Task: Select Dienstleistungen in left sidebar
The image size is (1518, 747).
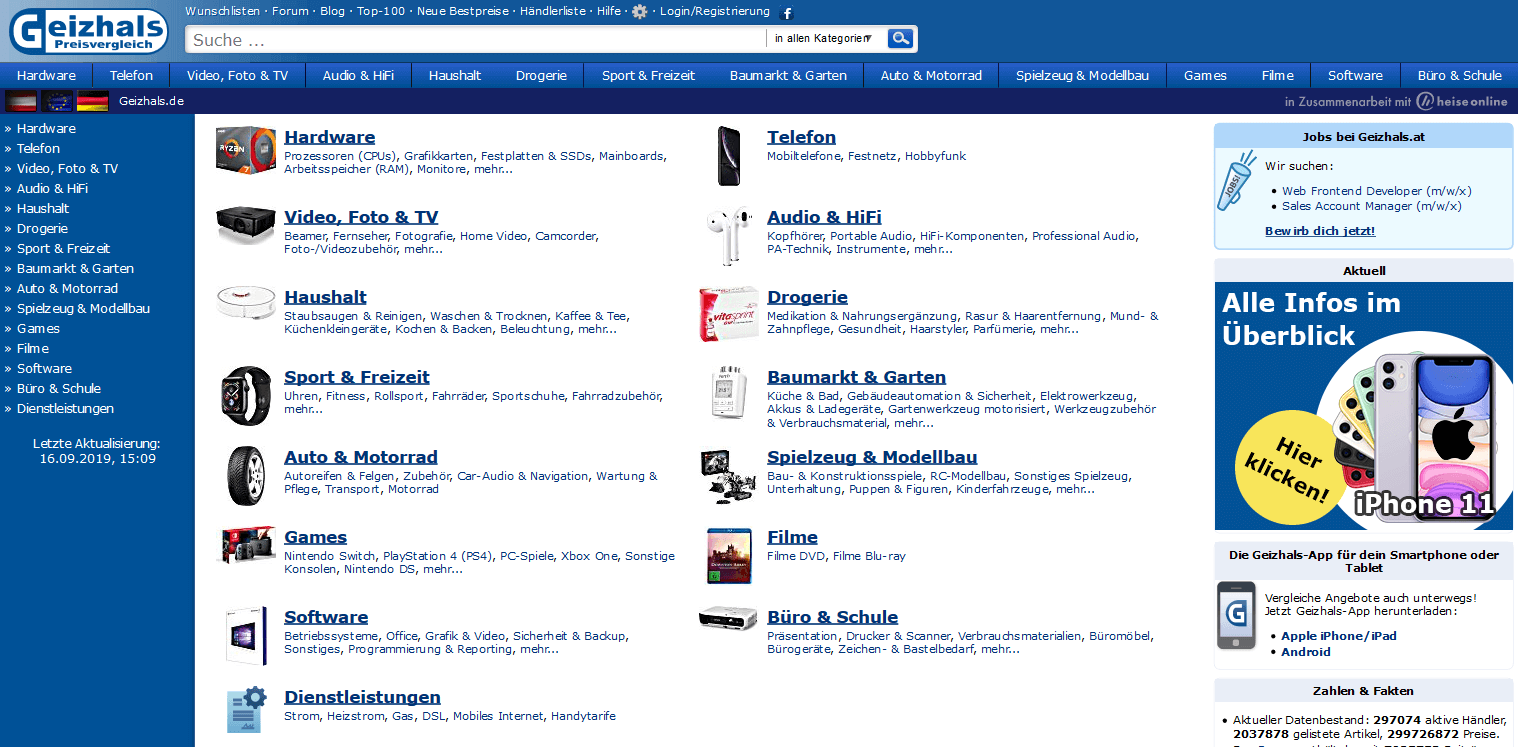Action: tap(65, 409)
